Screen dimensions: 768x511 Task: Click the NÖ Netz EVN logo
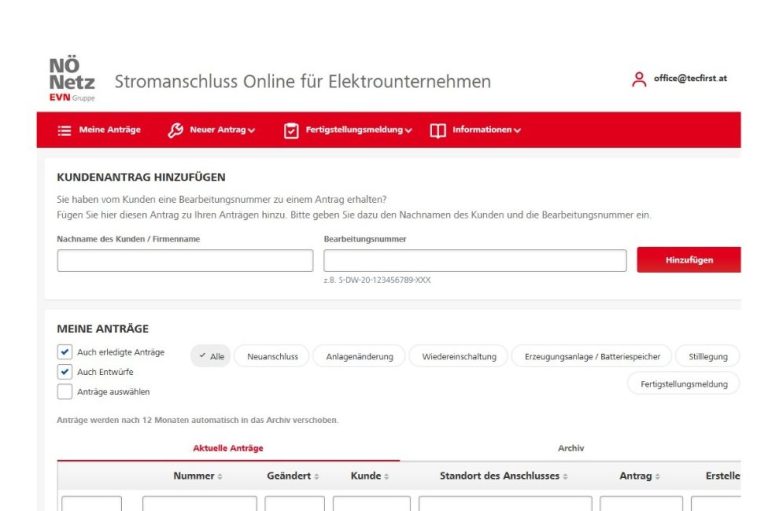[x=71, y=80]
